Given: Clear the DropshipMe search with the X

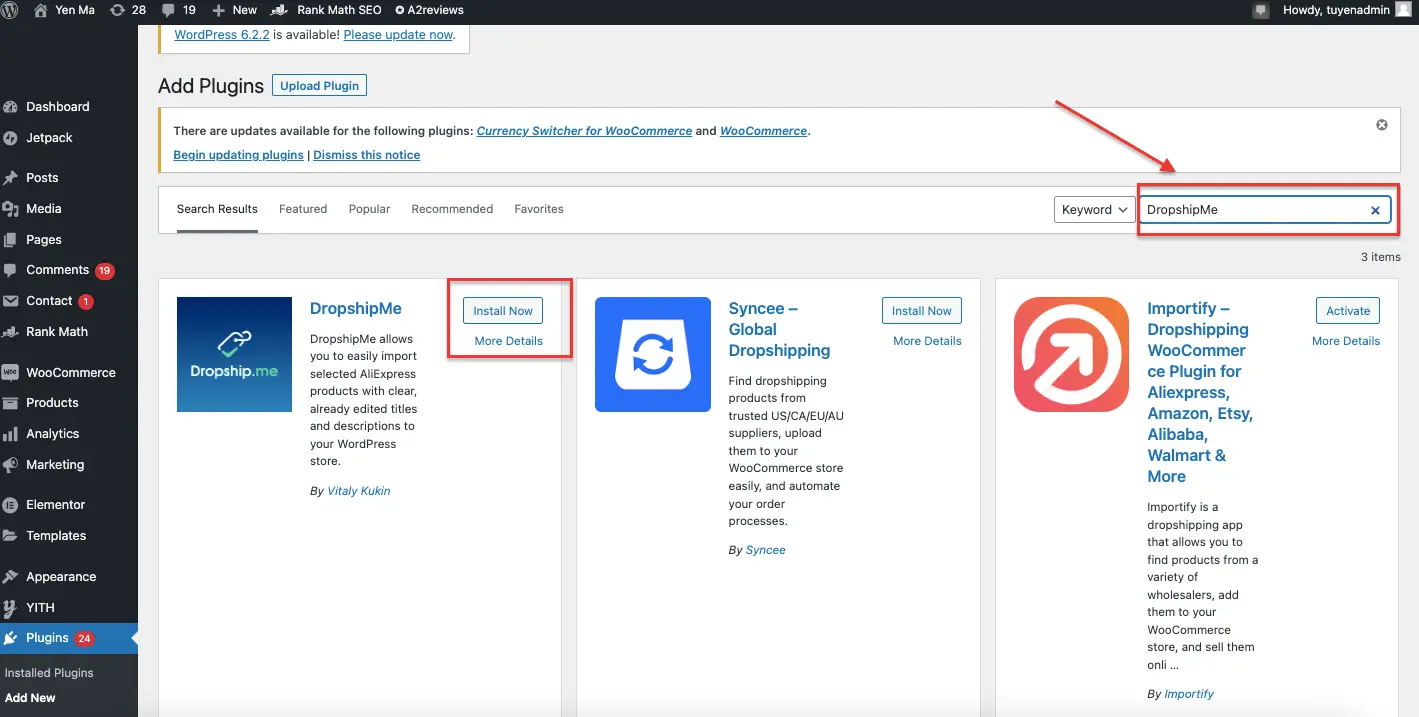Looking at the screenshot, I should (1376, 210).
